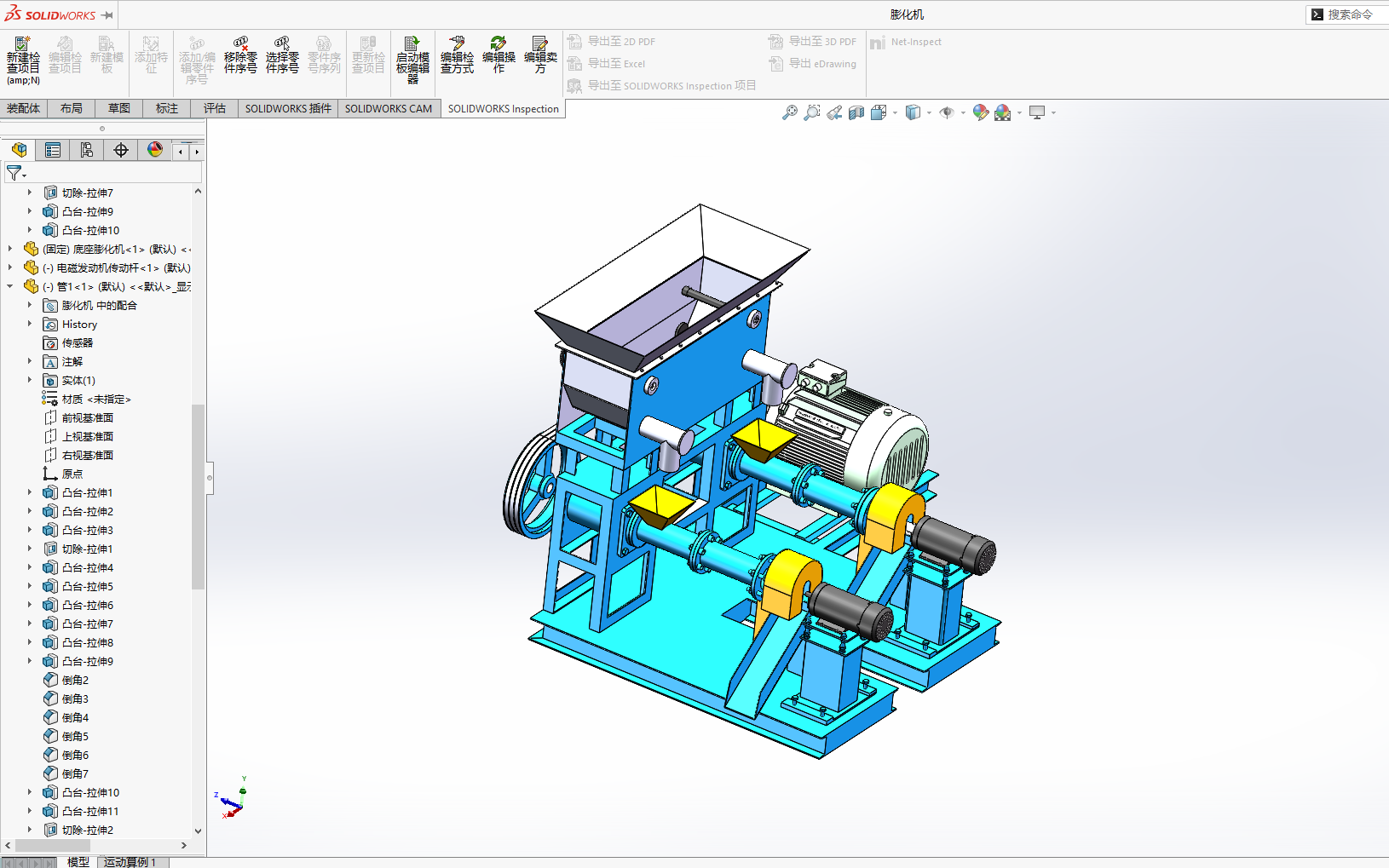Screen dimensions: 1389x868
Task: Expand 底座膨化机<1> component node
Action: click(x=10, y=249)
